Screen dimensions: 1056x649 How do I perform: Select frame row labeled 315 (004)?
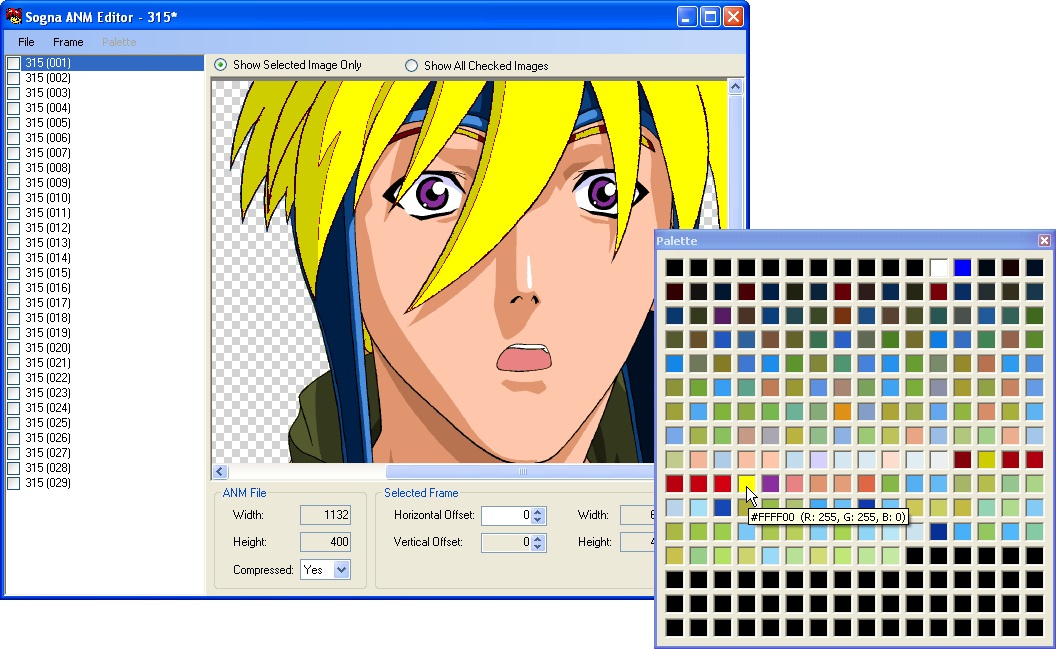48,108
